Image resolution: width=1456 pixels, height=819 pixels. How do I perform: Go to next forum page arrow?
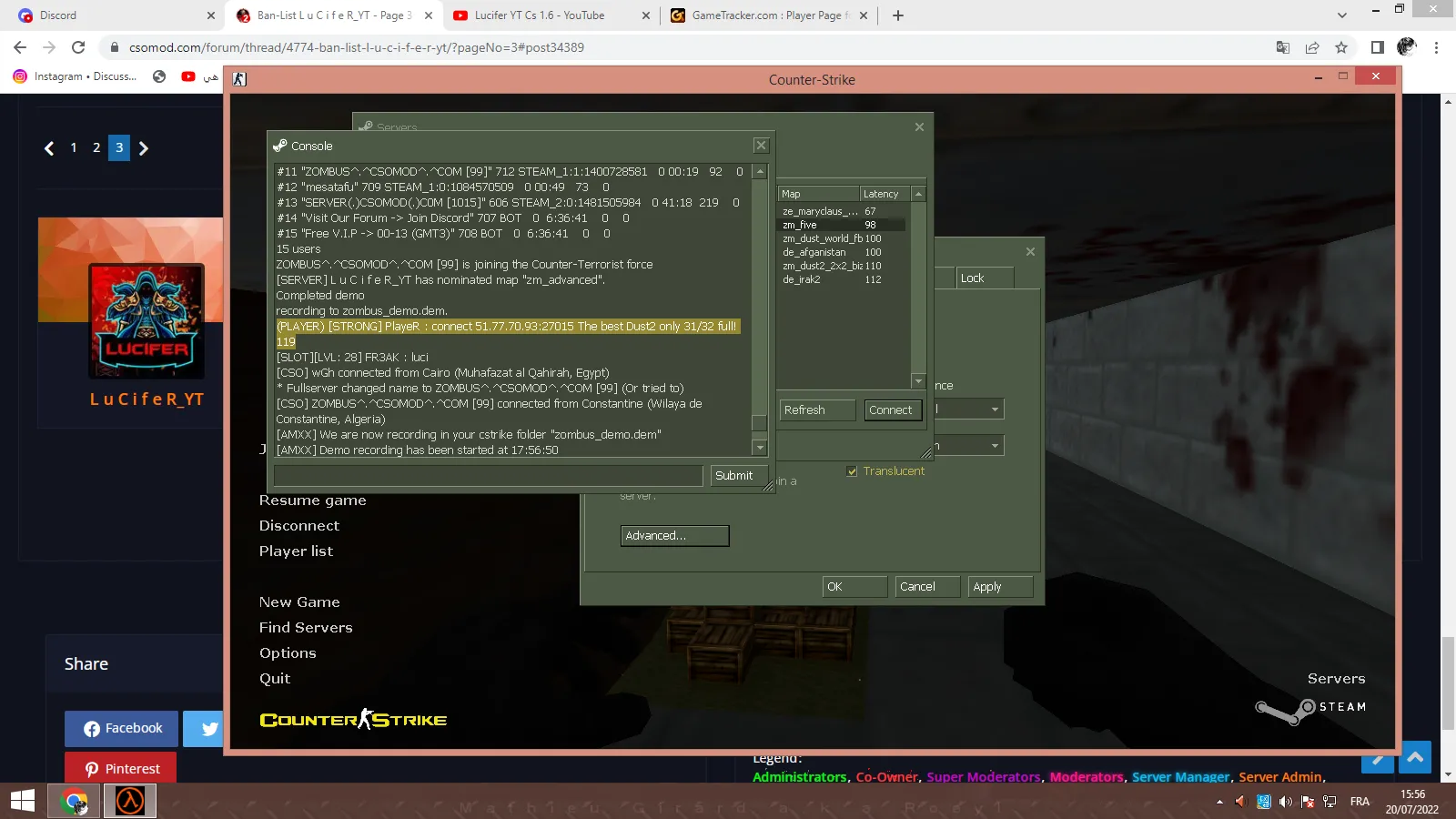pos(144,148)
